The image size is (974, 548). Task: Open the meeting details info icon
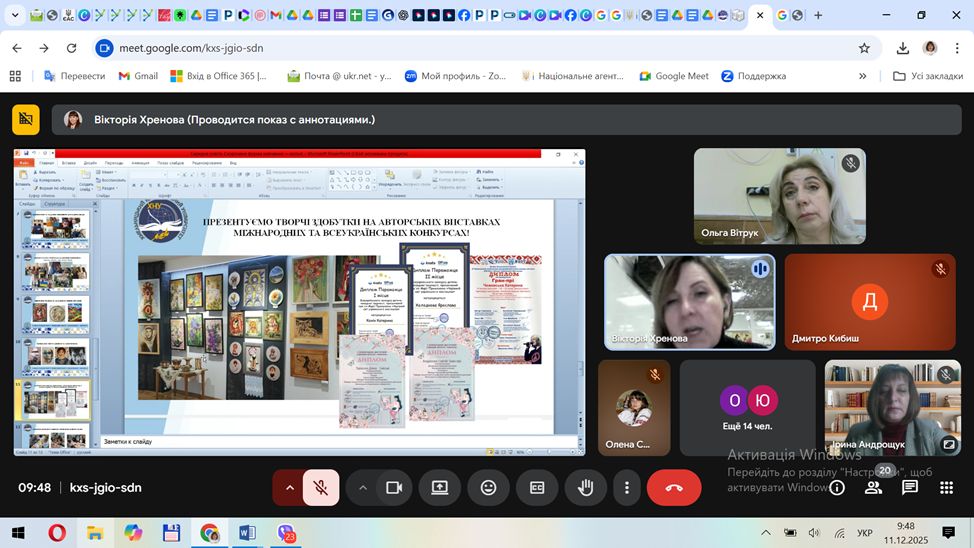[x=837, y=488]
